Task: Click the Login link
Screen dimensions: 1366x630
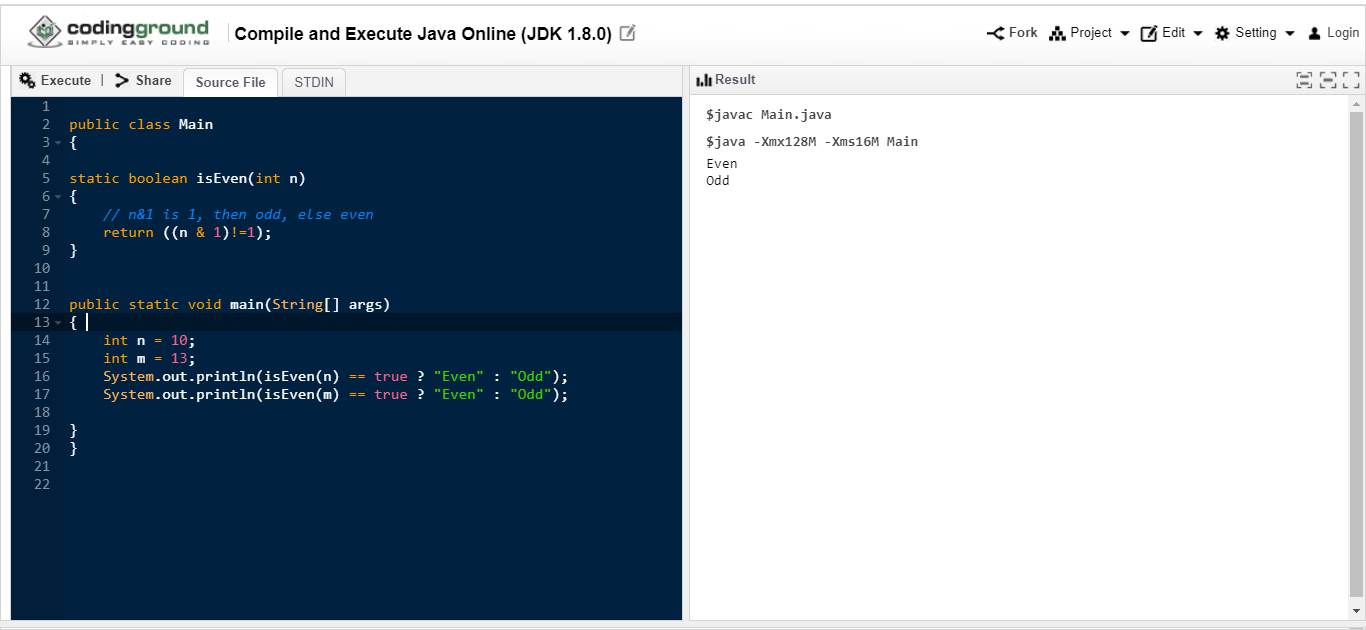Action: coord(1333,33)
